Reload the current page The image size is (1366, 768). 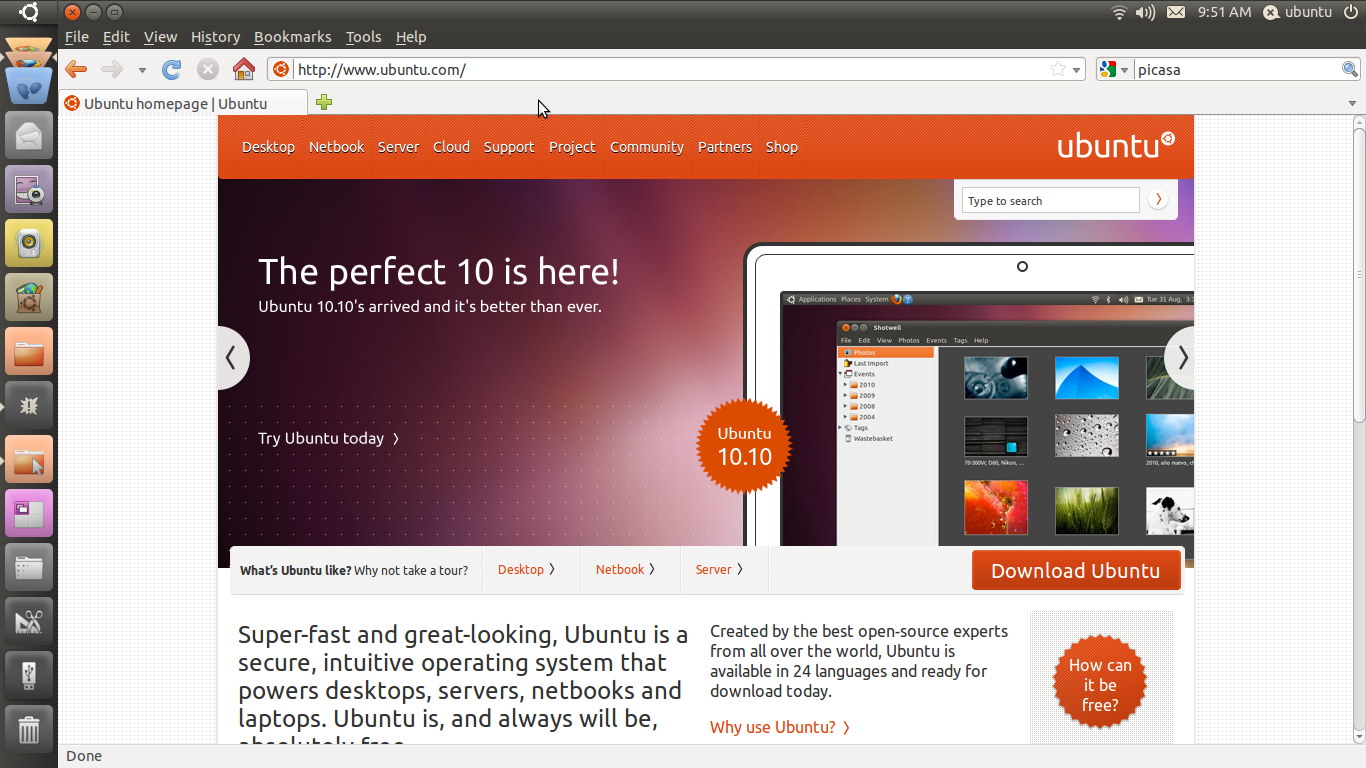click(x=170, y=69)
